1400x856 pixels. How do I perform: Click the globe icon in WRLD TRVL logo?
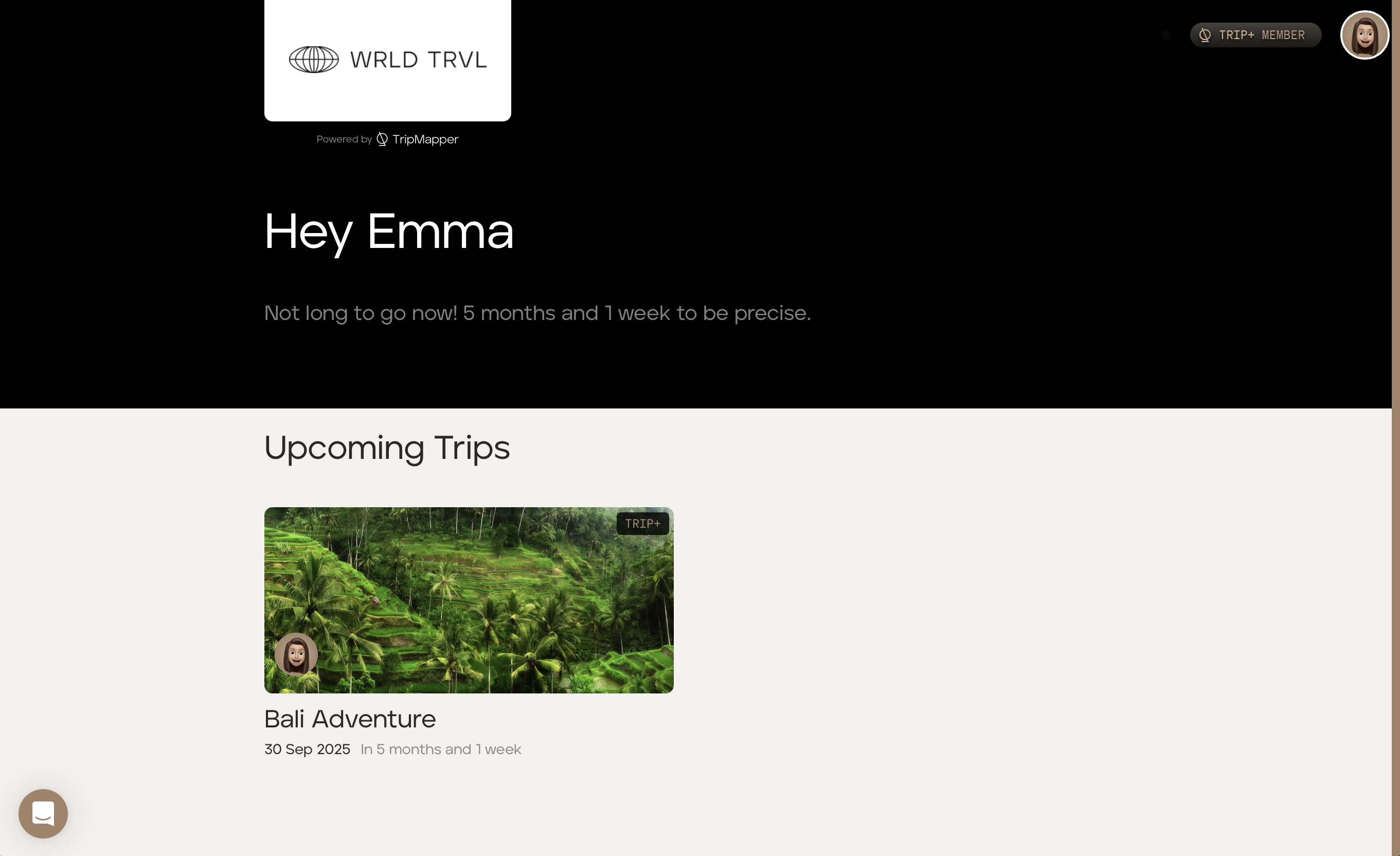click(x=314, y=60)
